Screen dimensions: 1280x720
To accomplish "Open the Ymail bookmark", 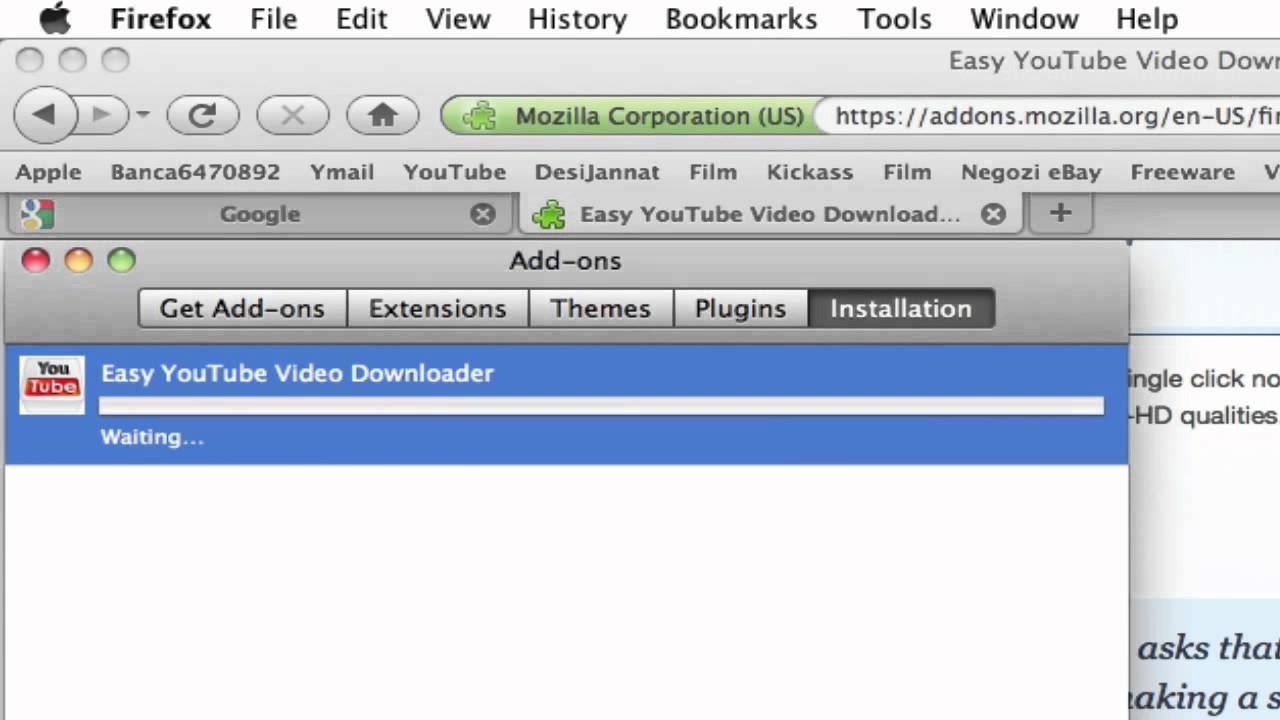I will click(341, 172).
